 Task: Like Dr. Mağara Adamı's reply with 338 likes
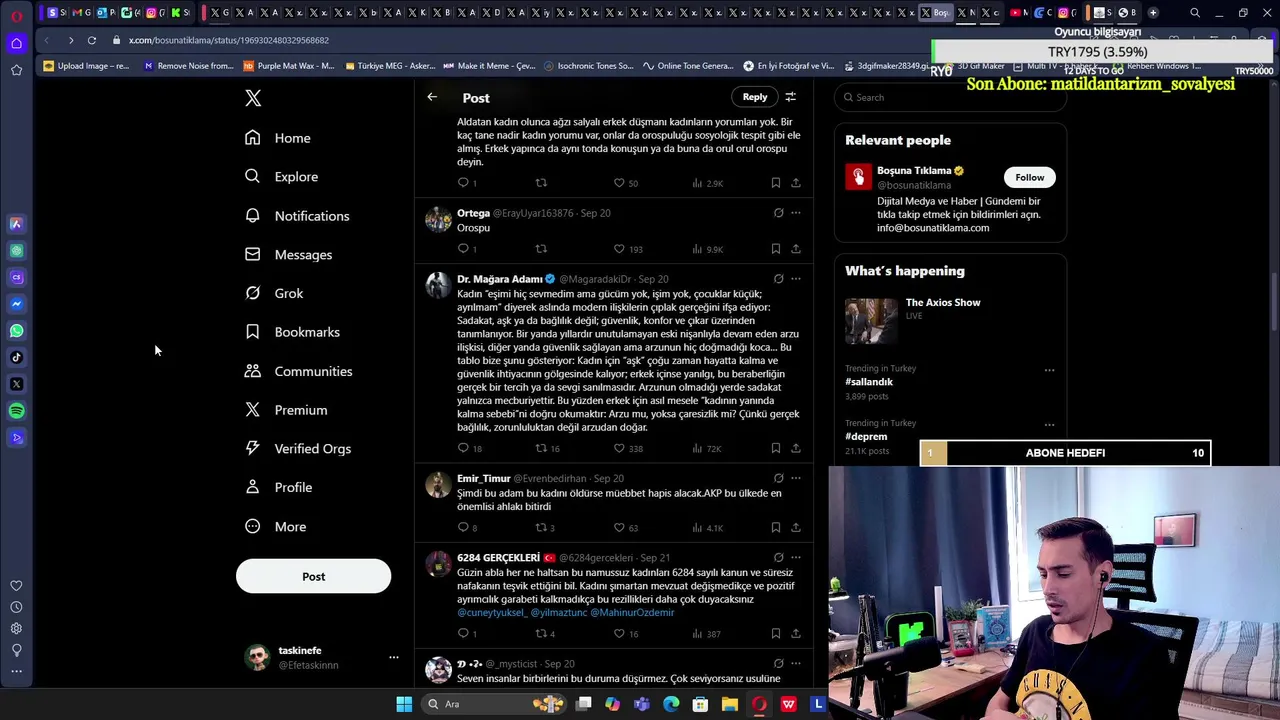pos(619,448)
